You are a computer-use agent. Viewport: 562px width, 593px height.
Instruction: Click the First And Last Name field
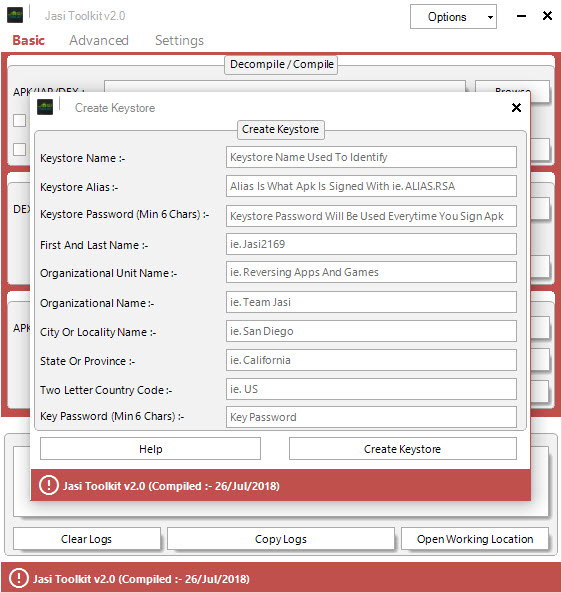tap(371, 244)
